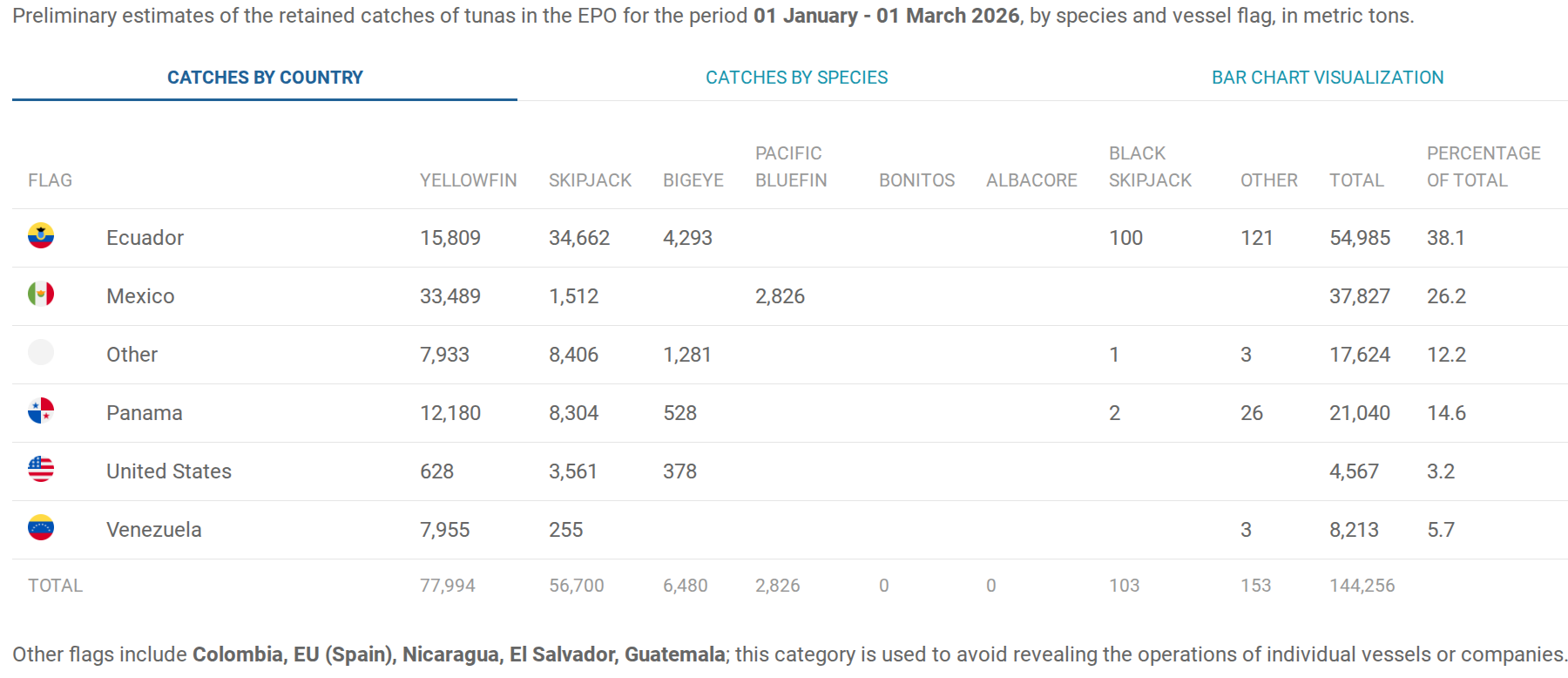
Task: Select the Ecuador country name
Action: click(x=145, y=238)
